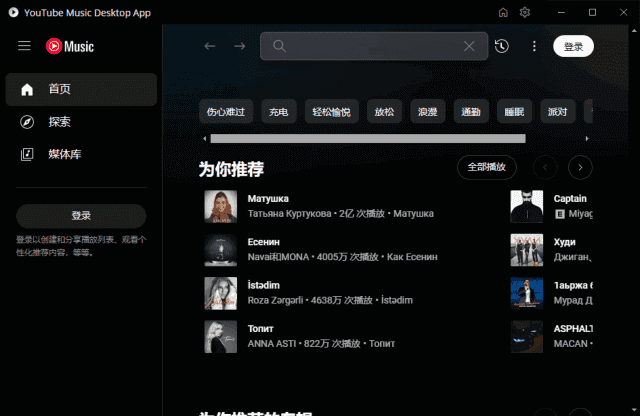The height and width of the screenshot is (416, 640).
Task: Select the 伤心难过 mood chip
Action: [x=227, y=111]
